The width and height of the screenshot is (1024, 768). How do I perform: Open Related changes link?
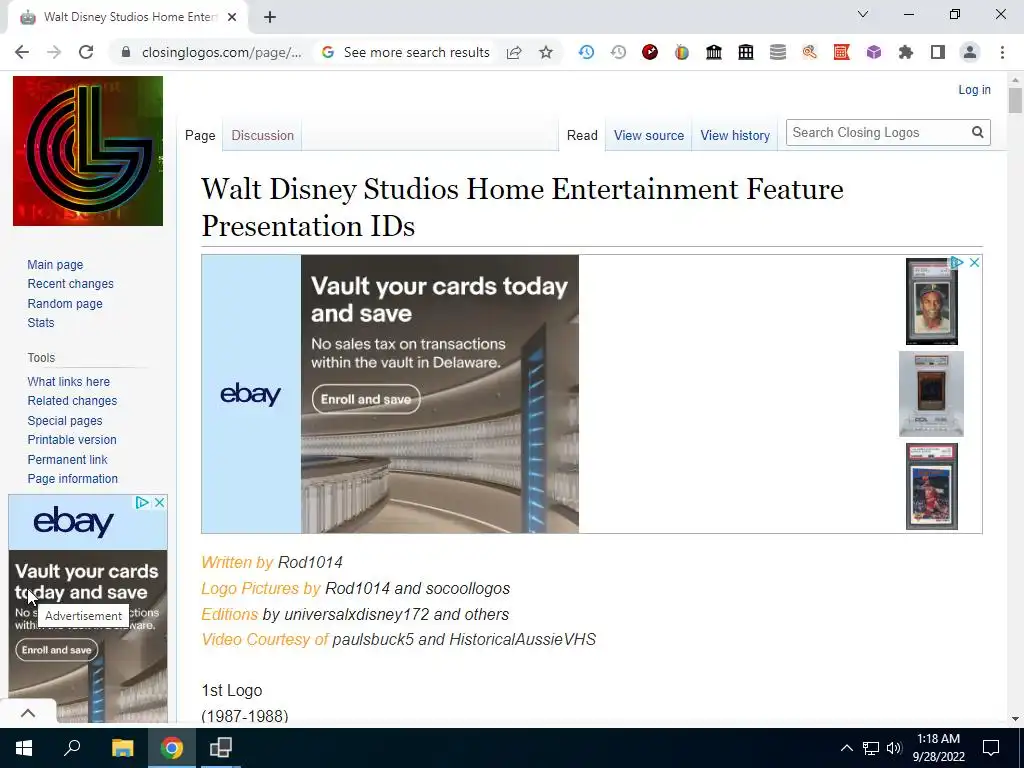point(72,401)
